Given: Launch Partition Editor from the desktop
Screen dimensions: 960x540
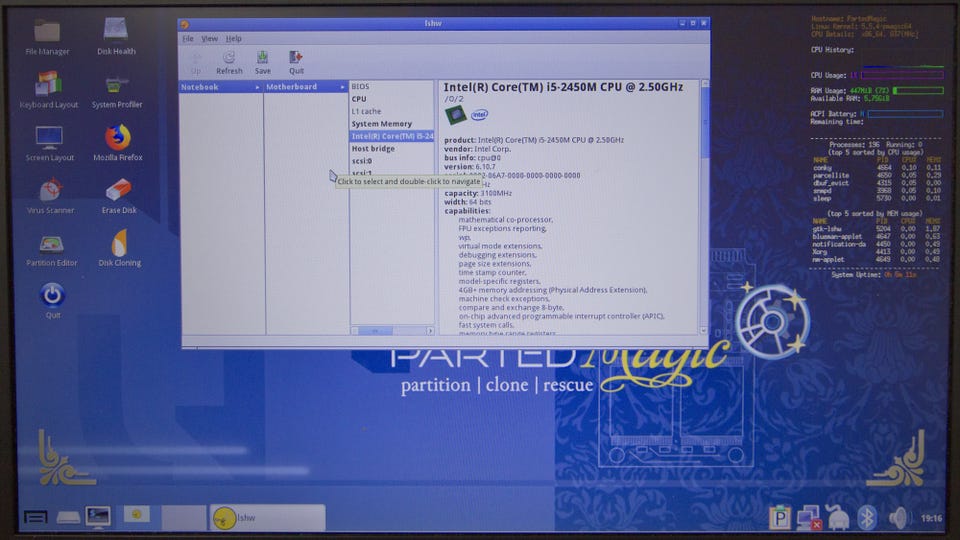Looking at the screenshot, I should (x=51, y=250).
